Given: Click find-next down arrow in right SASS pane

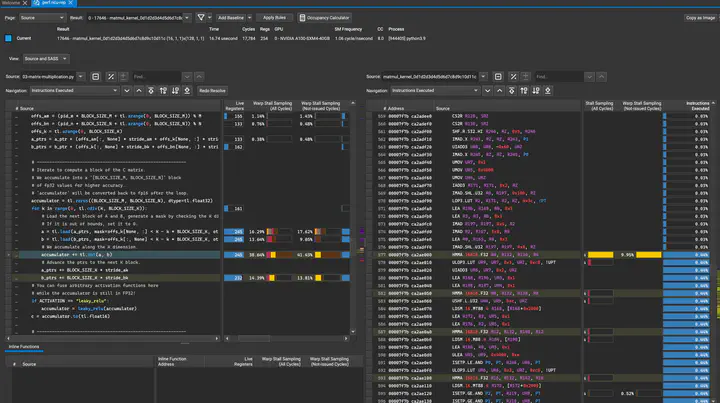Looking at the screenshot, I should pos(589,77).
